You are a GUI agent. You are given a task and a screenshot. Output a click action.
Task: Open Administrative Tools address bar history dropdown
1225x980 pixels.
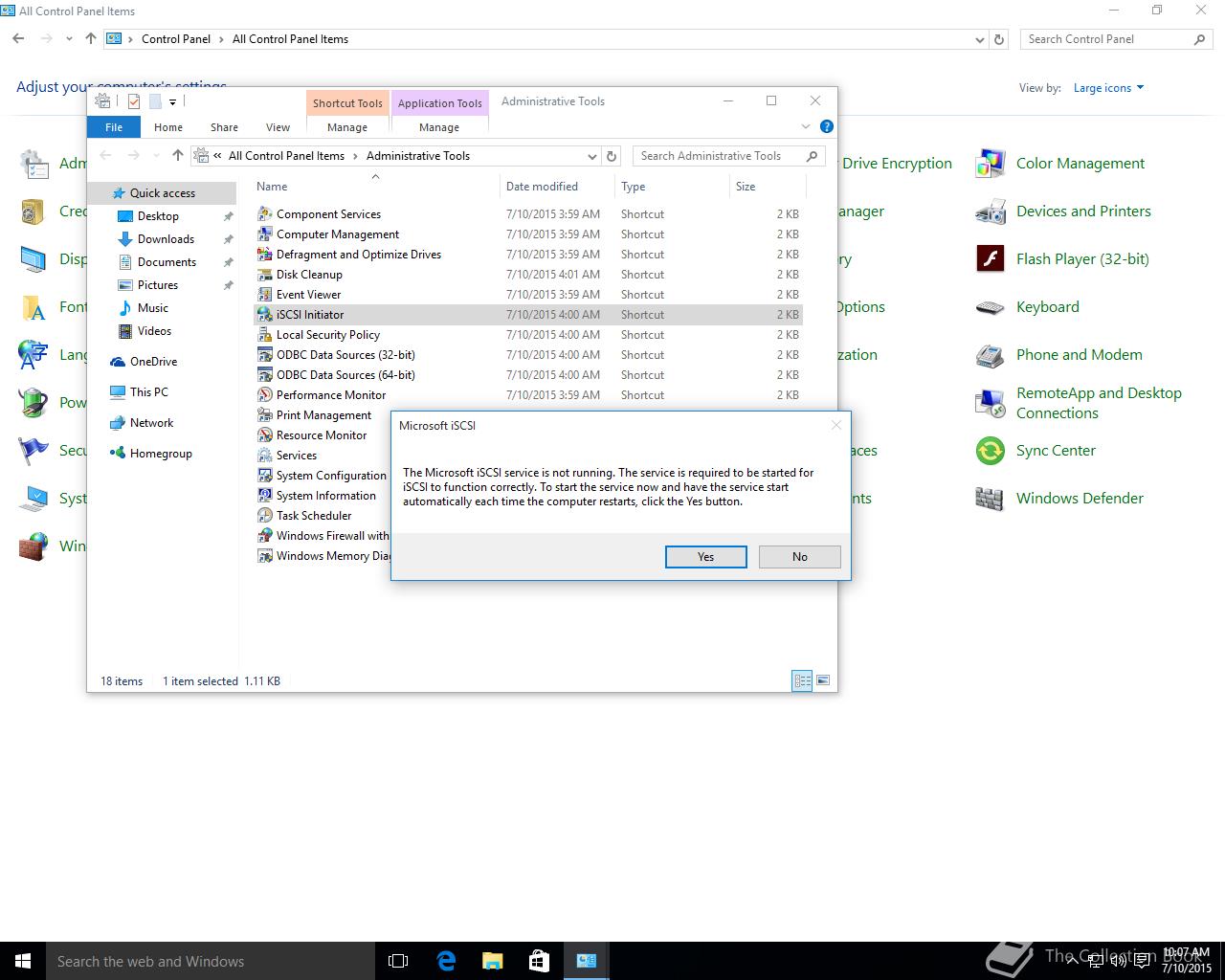tap(592, 156)
